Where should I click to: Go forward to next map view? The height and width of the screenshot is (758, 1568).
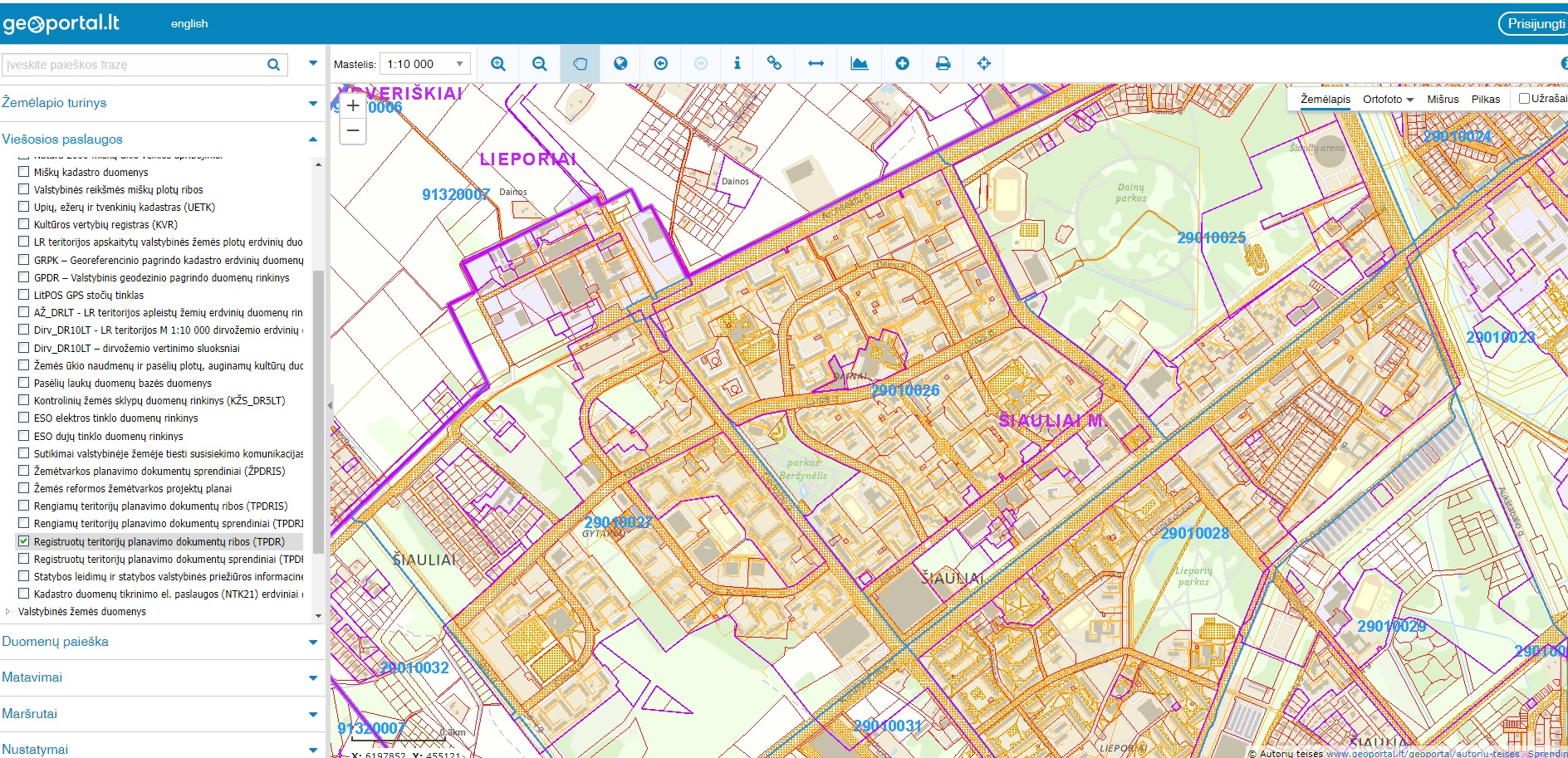[701, 64]
